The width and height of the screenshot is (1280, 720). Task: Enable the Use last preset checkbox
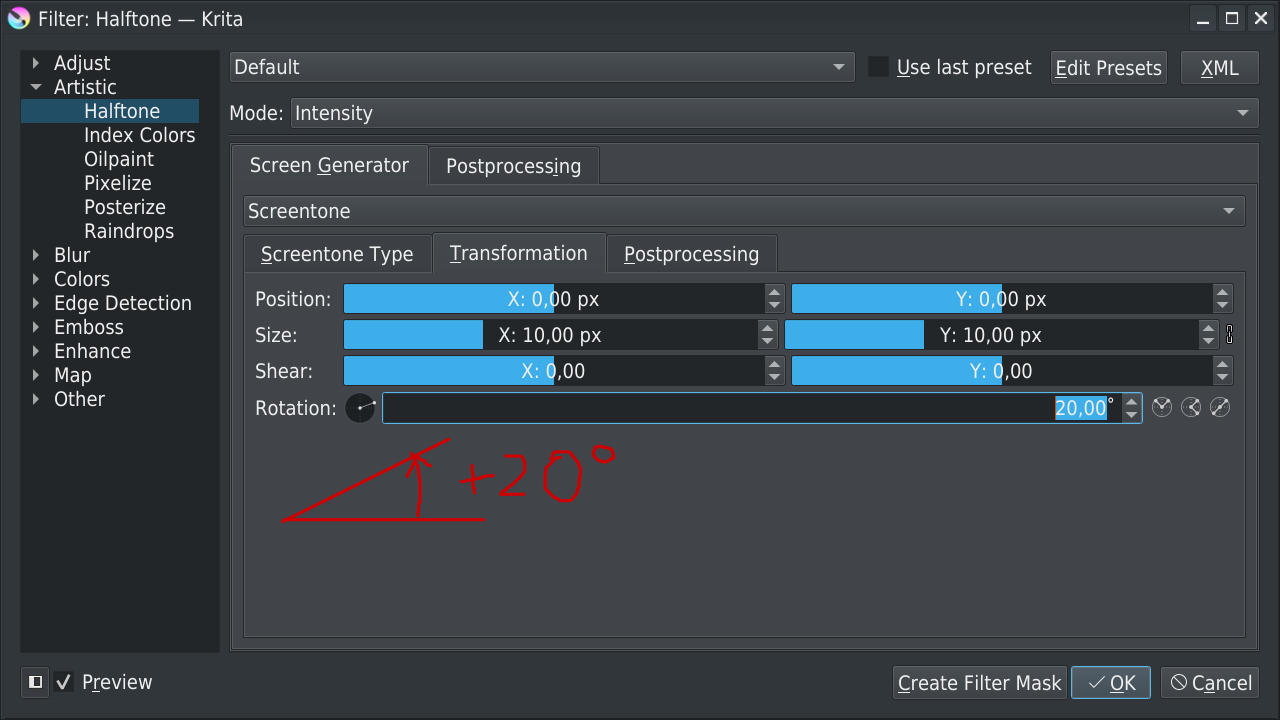pos(878,67)
